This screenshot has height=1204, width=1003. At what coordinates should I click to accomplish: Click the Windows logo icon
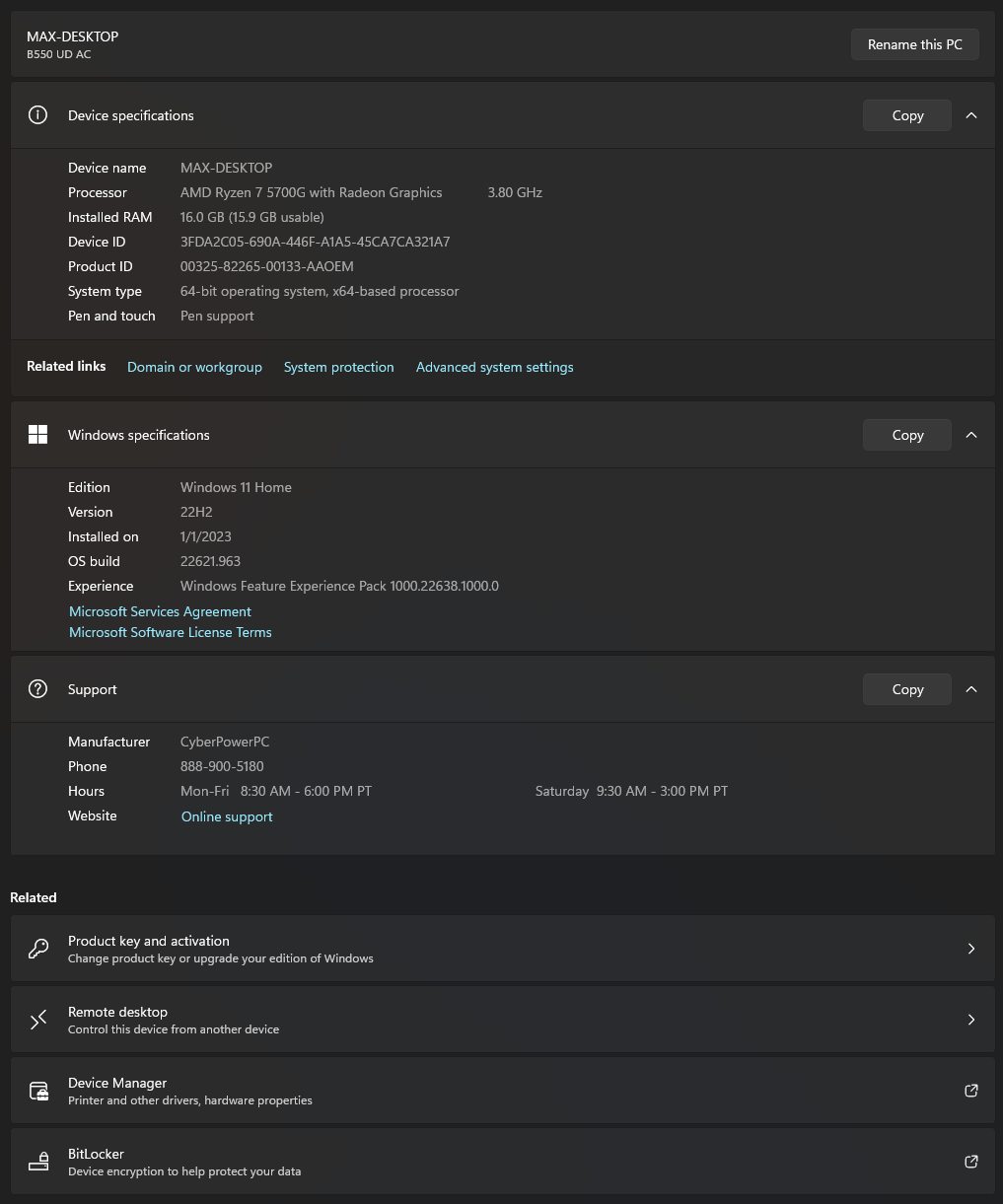coord(37,435)
